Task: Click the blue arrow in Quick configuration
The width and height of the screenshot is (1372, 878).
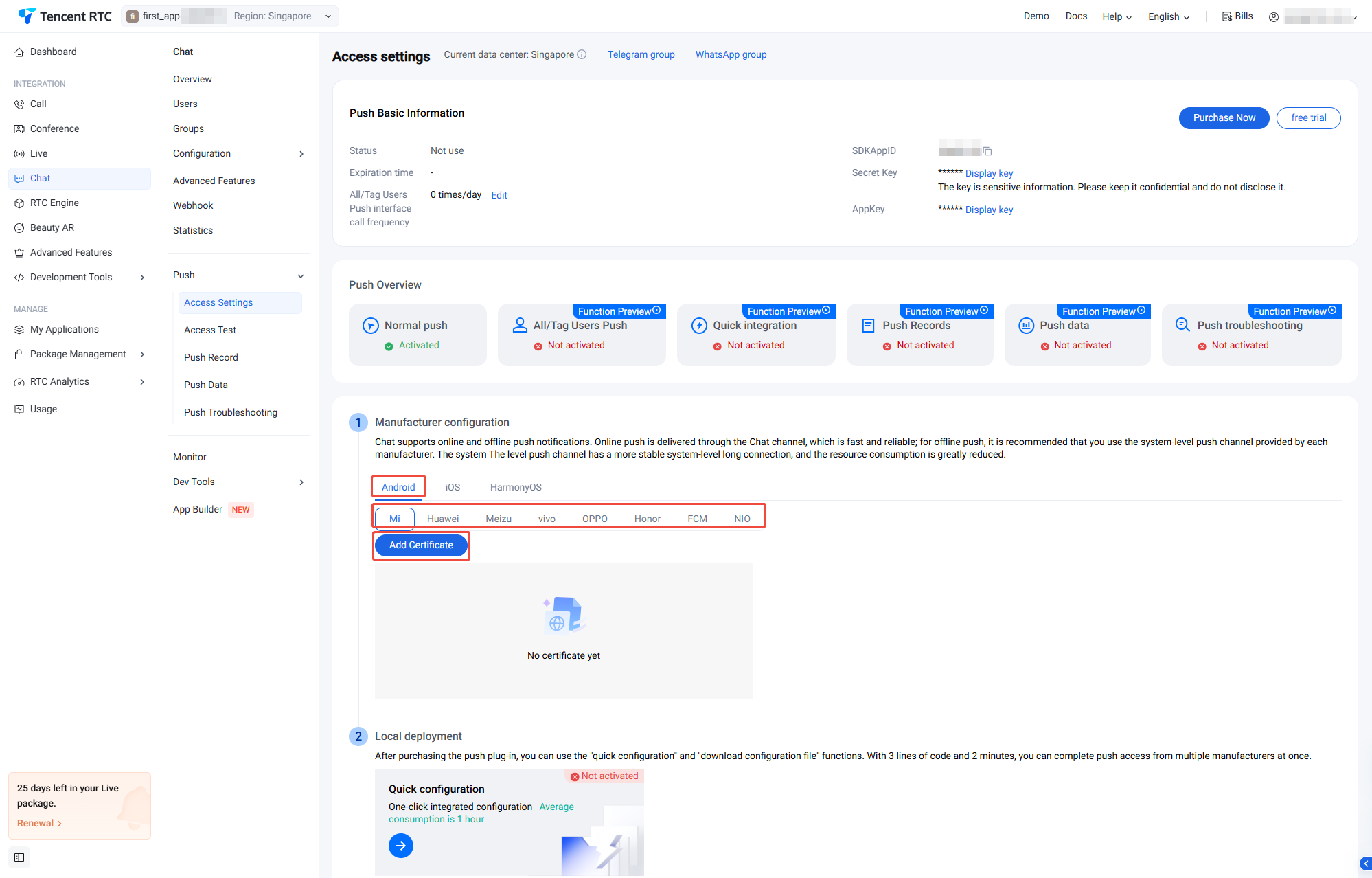Action: [x=401, y=846]
